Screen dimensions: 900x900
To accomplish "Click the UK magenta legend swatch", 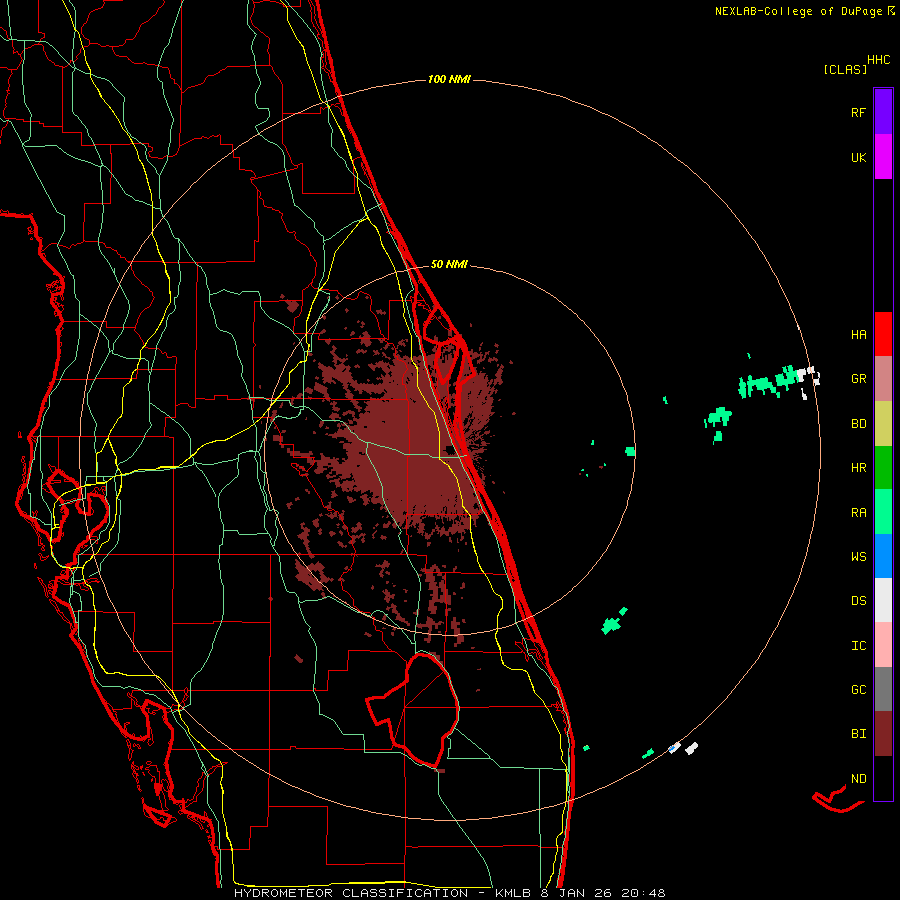I will tap(883, 157).
